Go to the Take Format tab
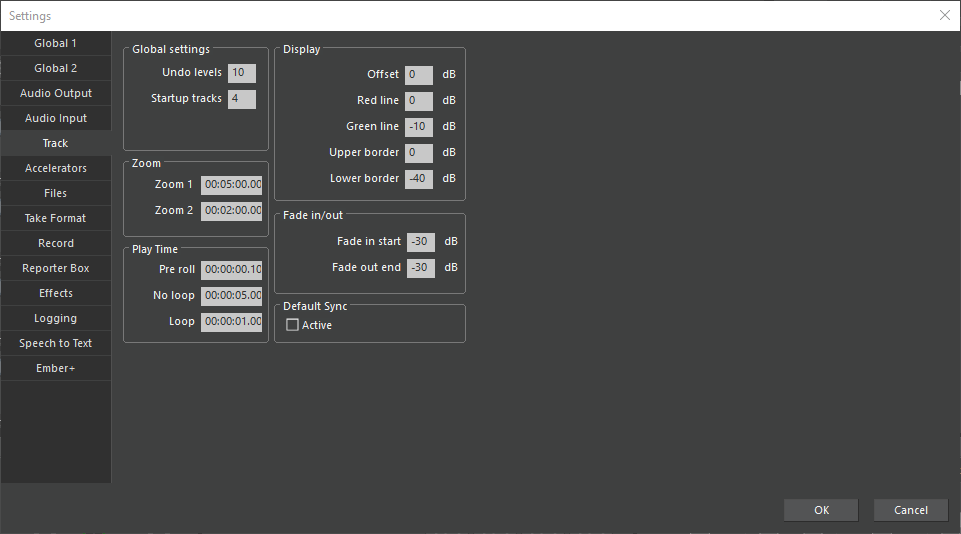This screenshot has height=534, width=961. point(55,218)
